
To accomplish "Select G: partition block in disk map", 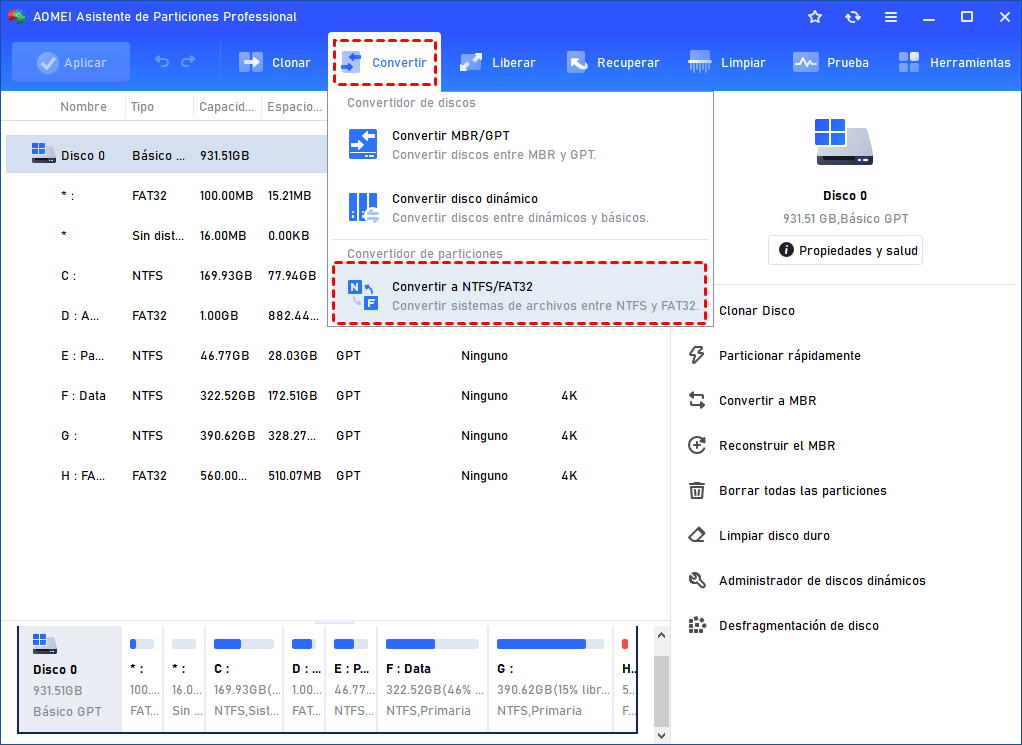I will pyautogui.click(x=551, y=679).
